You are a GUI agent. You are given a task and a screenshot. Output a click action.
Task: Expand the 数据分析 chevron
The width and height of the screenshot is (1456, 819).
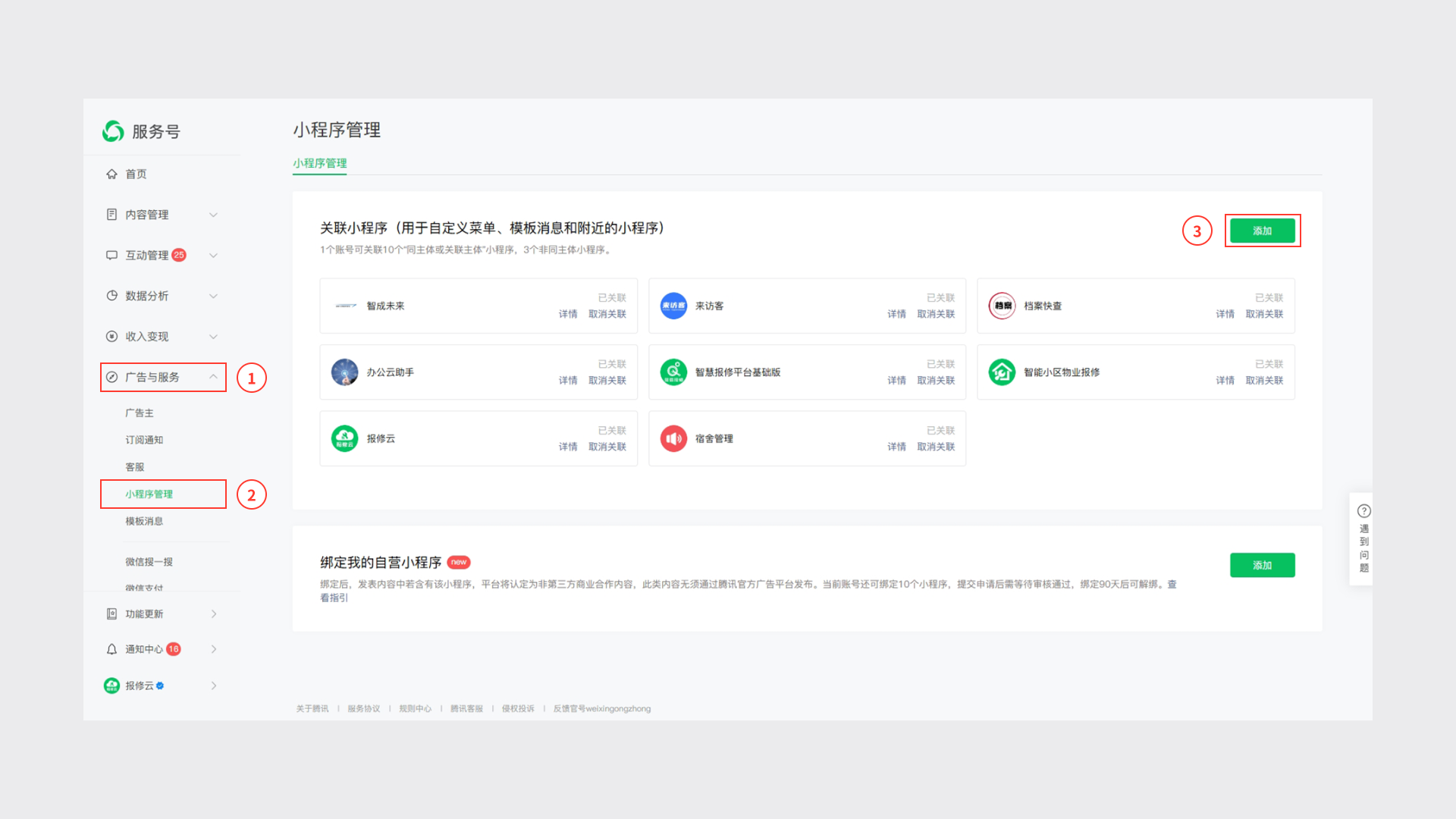pos(213,296)
